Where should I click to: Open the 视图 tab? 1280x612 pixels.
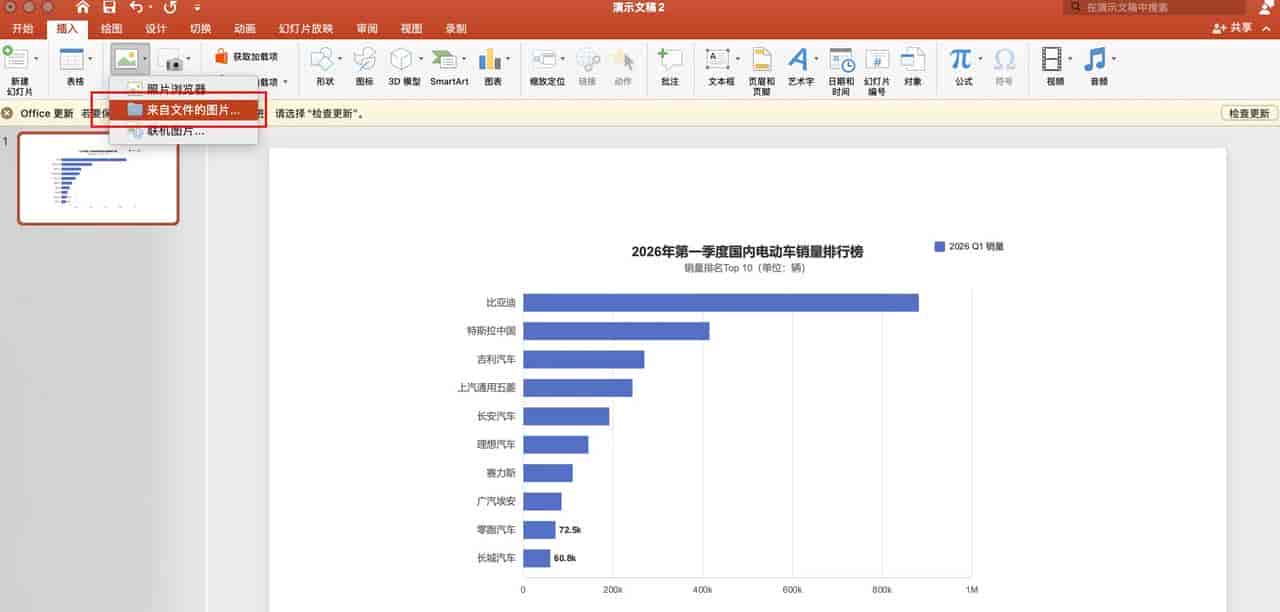[411, 29]
